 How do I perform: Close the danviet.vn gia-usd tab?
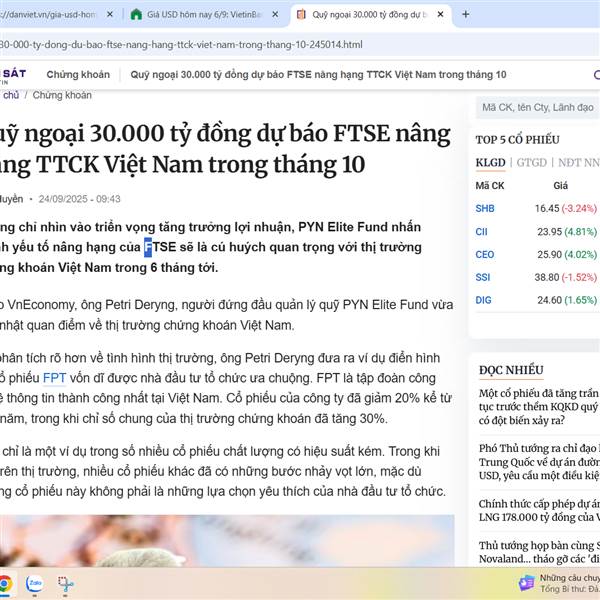(x=110, y=15)
